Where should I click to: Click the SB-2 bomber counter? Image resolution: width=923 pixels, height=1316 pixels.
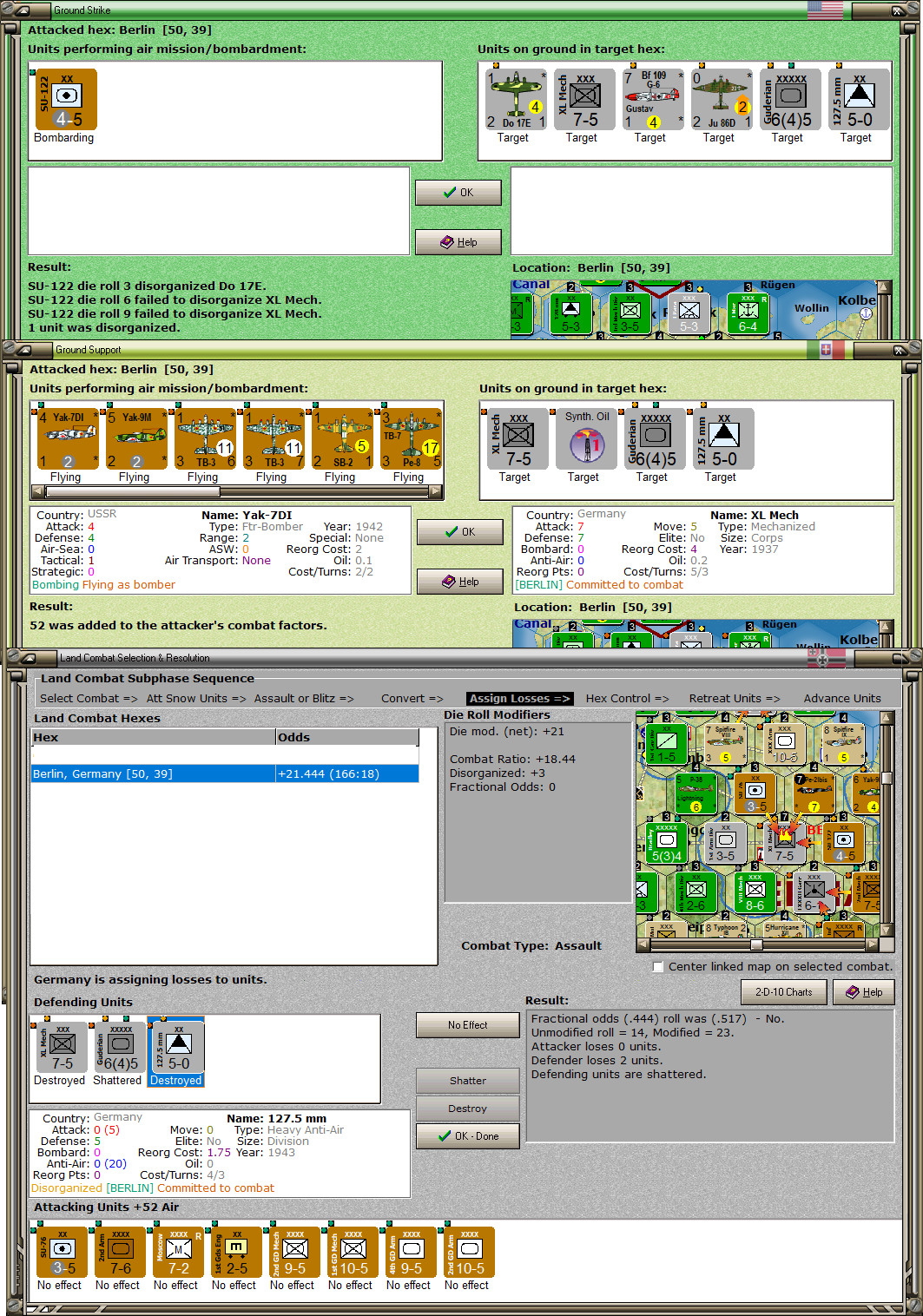click(x=342, y=439)
